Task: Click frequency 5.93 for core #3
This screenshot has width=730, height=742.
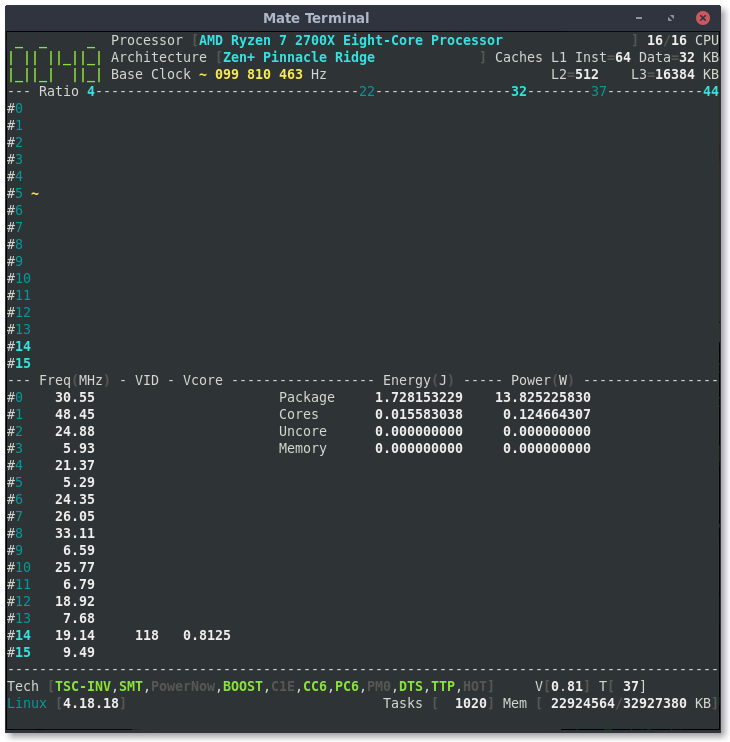Action: click(x=79, y=449)
